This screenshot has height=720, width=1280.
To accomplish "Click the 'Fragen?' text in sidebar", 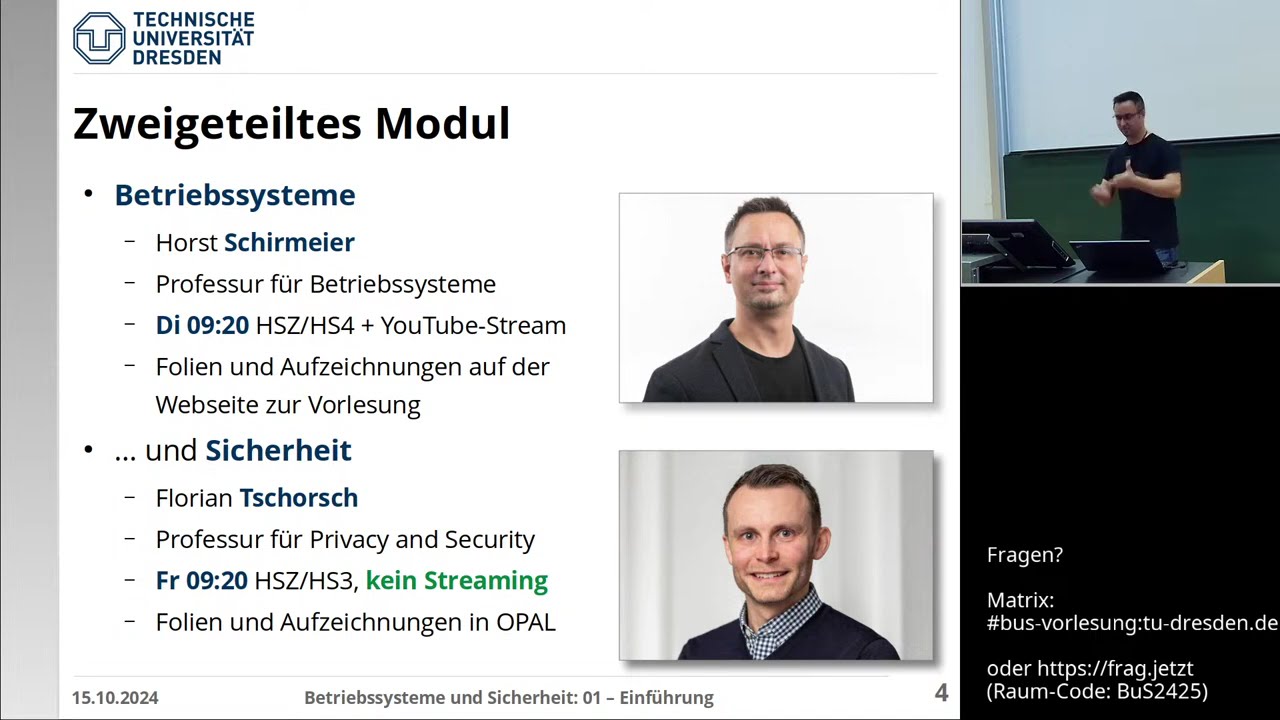I will (1025, 555).
